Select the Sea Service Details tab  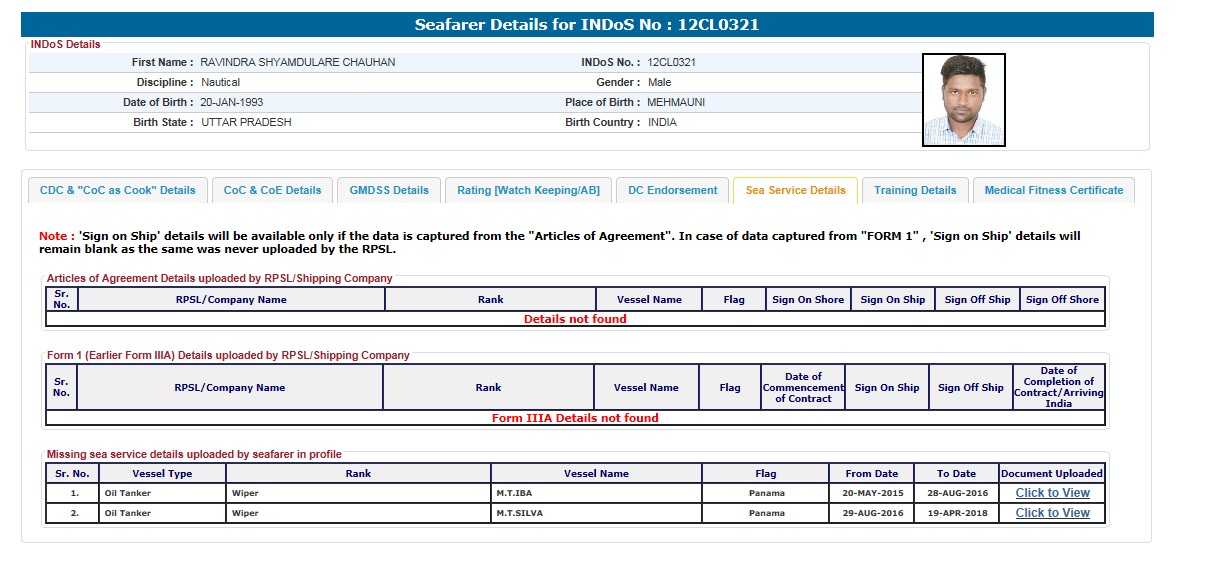click(x=795, y=190)
